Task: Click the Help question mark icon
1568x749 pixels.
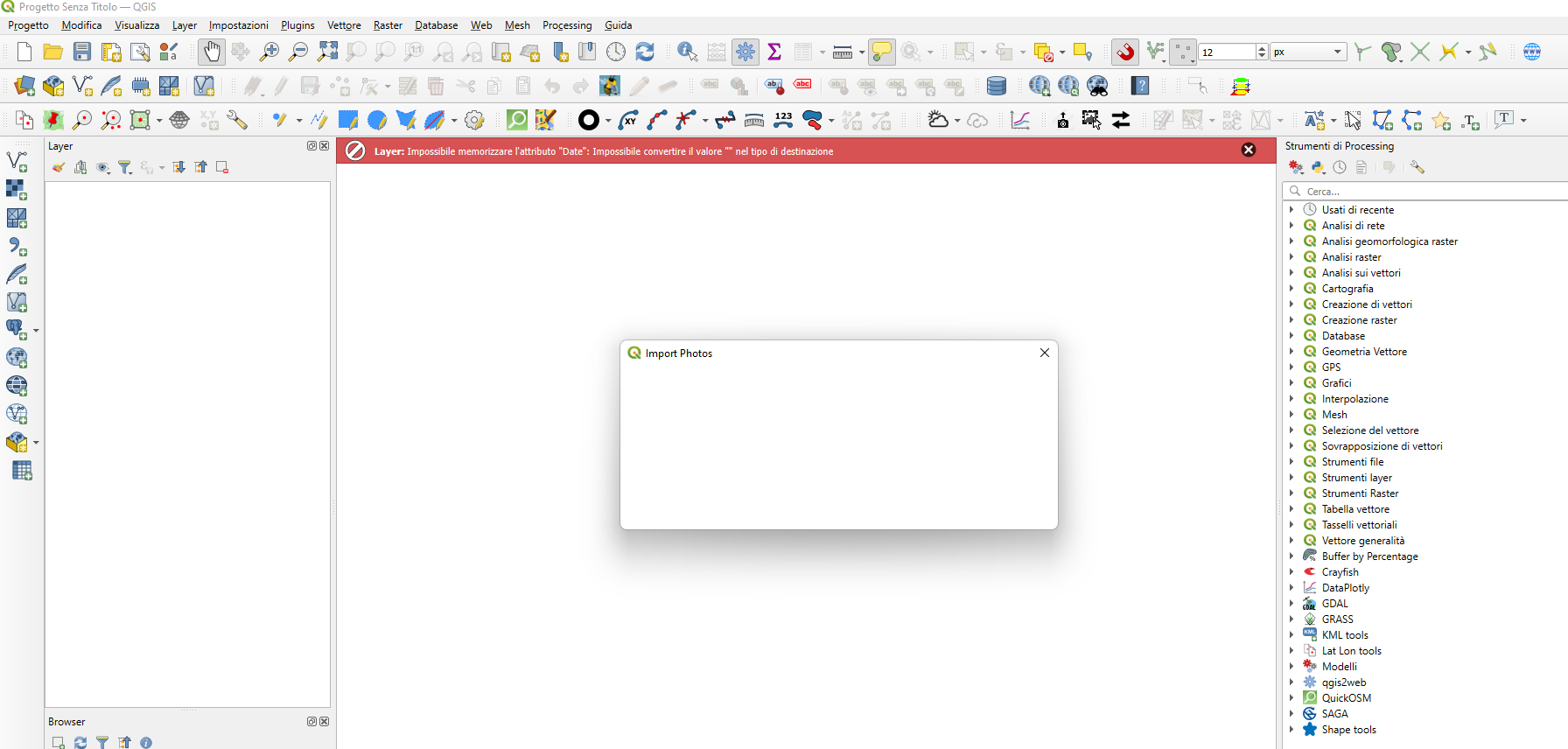Action: coord(1139,86)
